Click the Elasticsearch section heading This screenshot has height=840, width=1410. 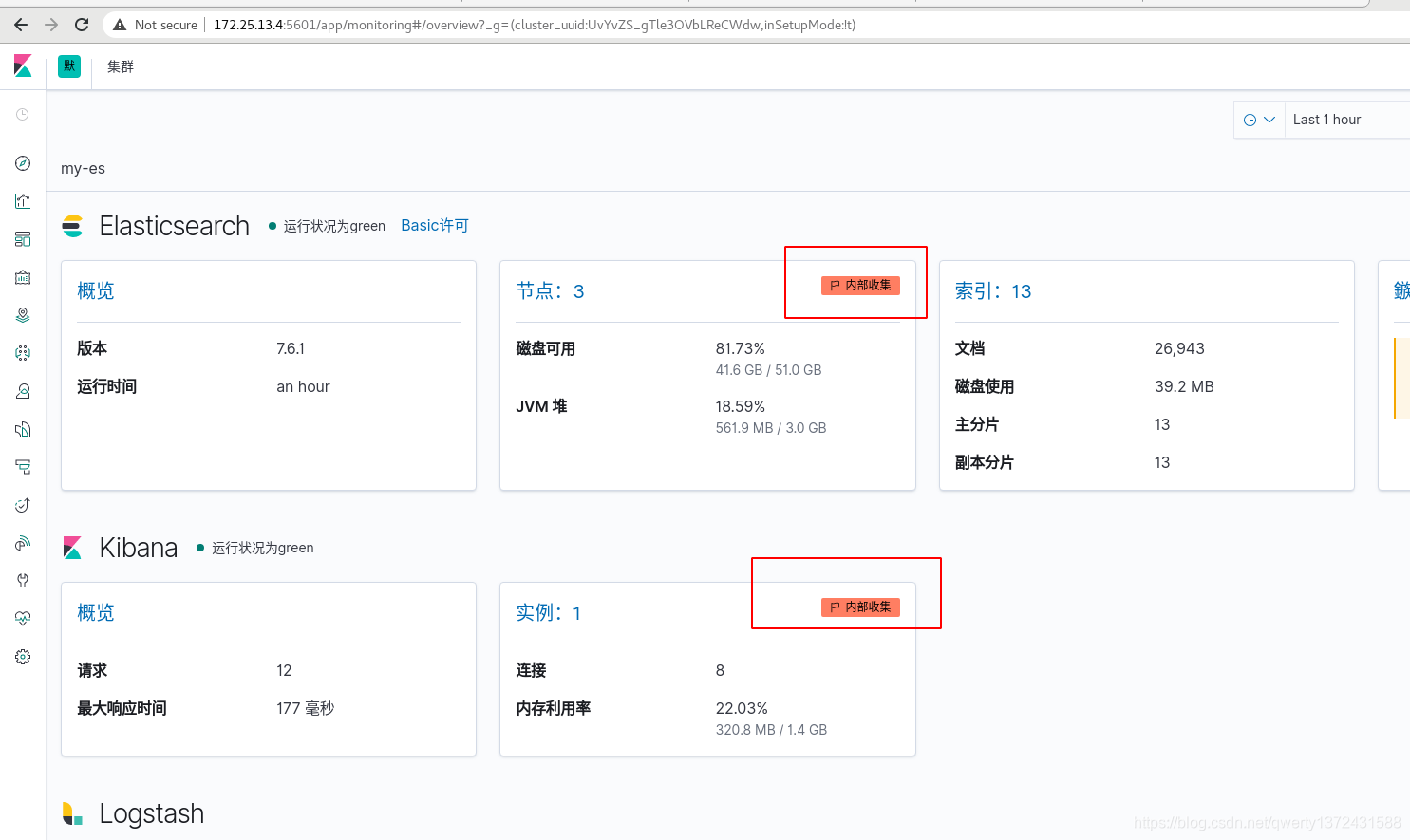[175, 226]
